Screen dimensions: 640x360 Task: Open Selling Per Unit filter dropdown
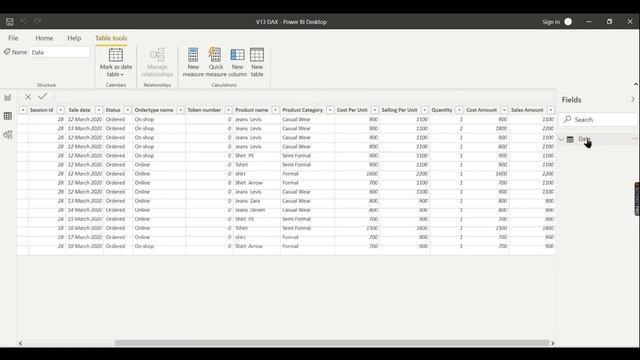pos(425,110)
